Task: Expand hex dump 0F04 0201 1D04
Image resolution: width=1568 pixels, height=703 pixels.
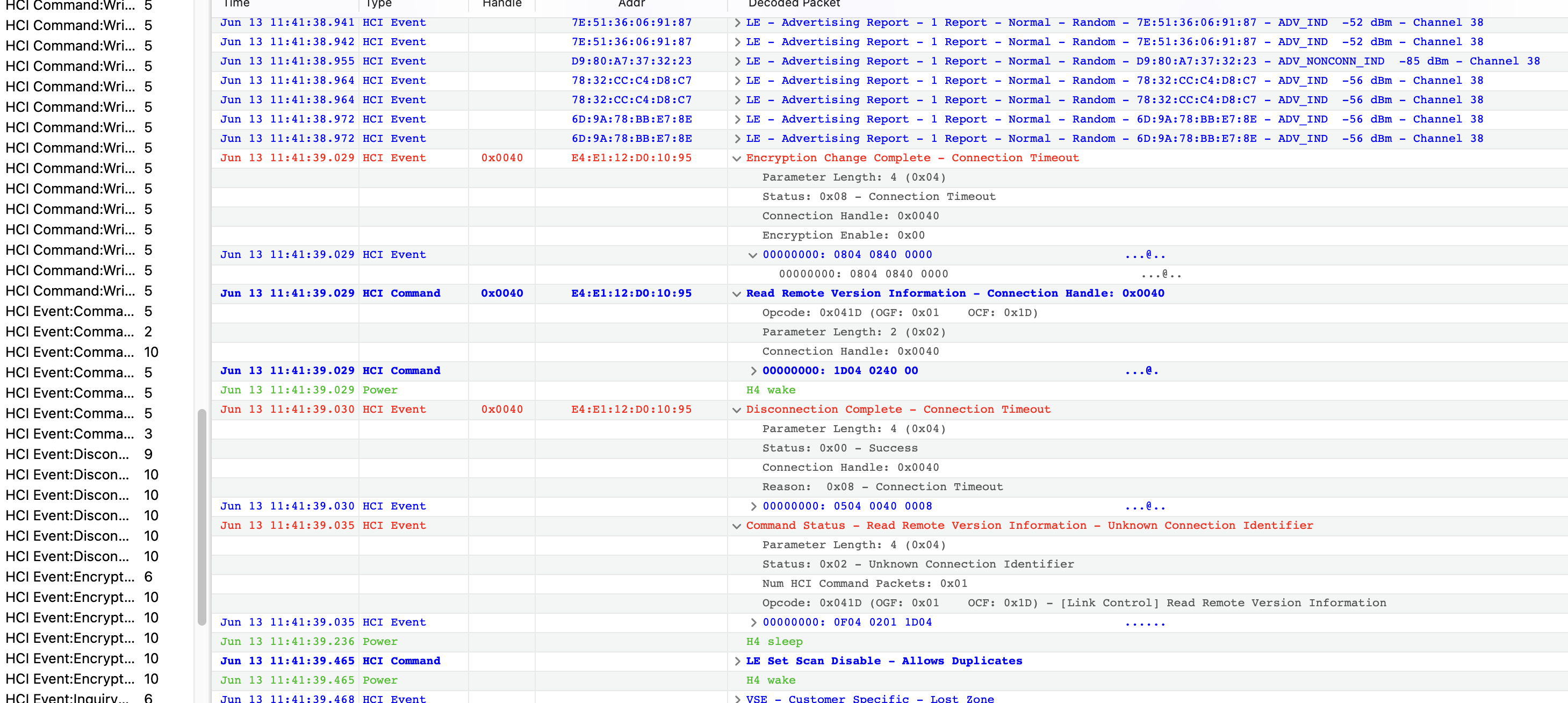Action: click(753, 623)
